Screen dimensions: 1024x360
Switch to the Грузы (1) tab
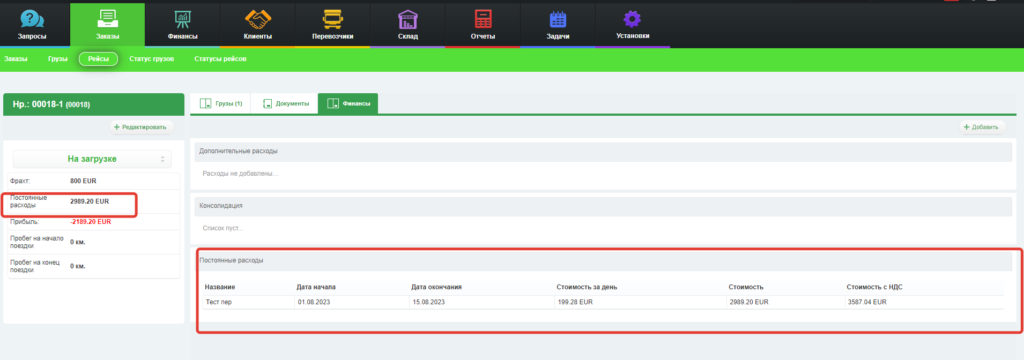(220, 103)
